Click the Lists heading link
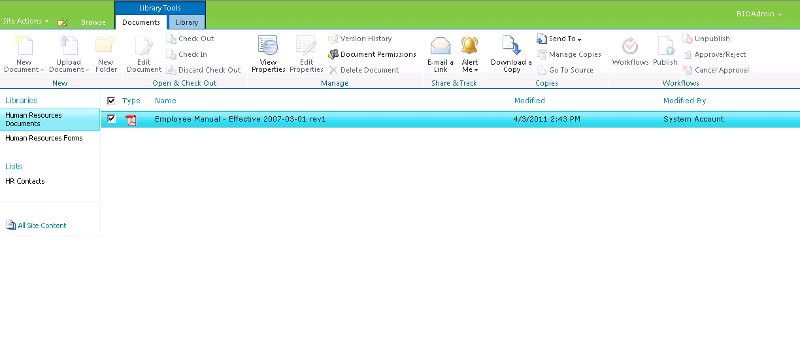The image size is (800, 360). click(14, 166)
